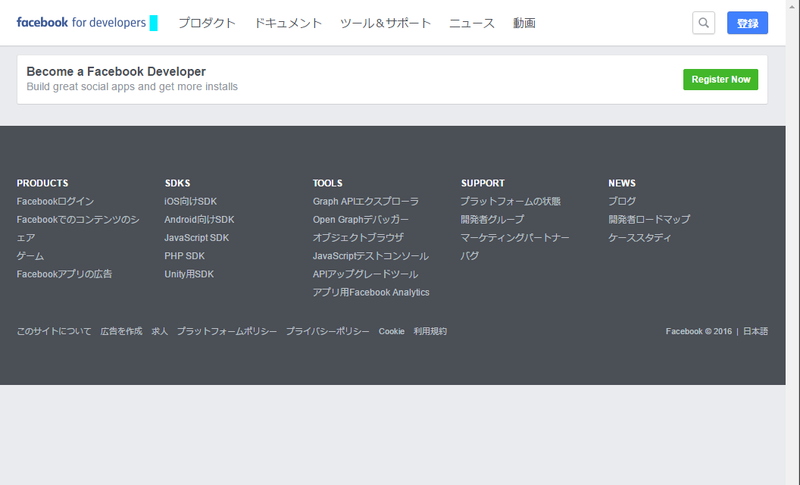800x485 pixels.
Task: Open Graph APIエクスプローラ link
Action: point(365,201)
